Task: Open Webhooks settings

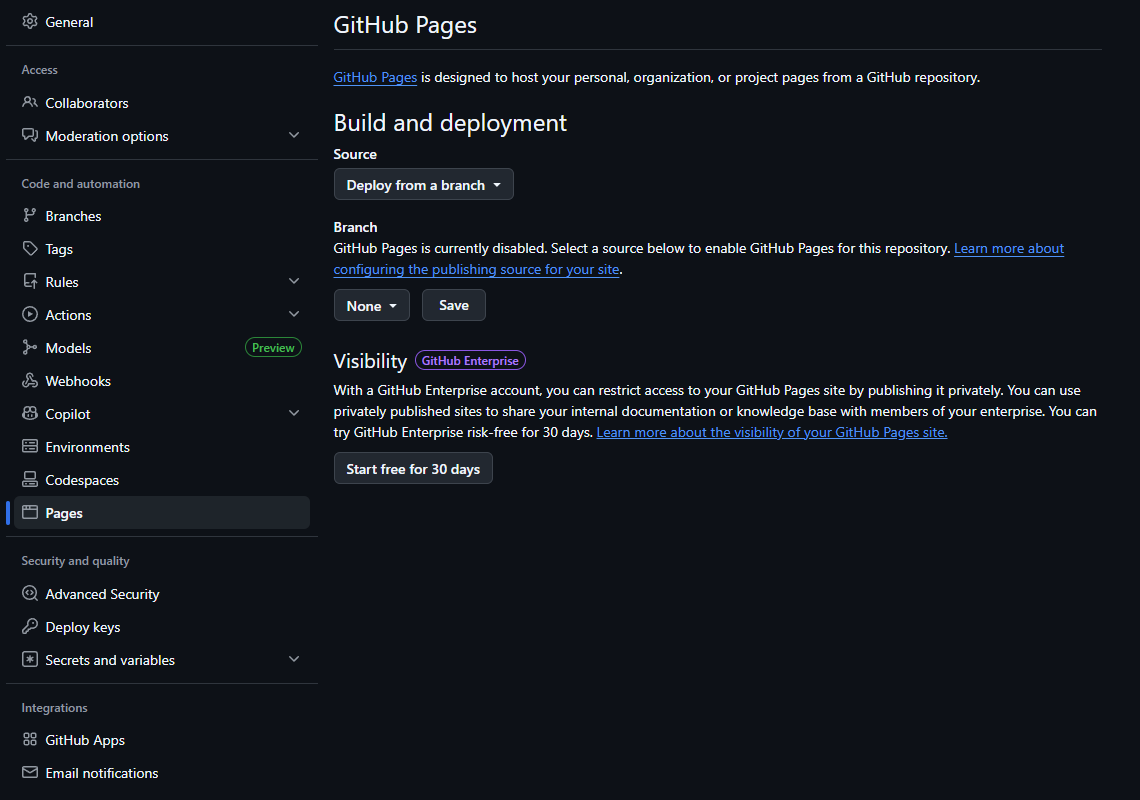Action: pyautogui.click(x=161, y=381)
